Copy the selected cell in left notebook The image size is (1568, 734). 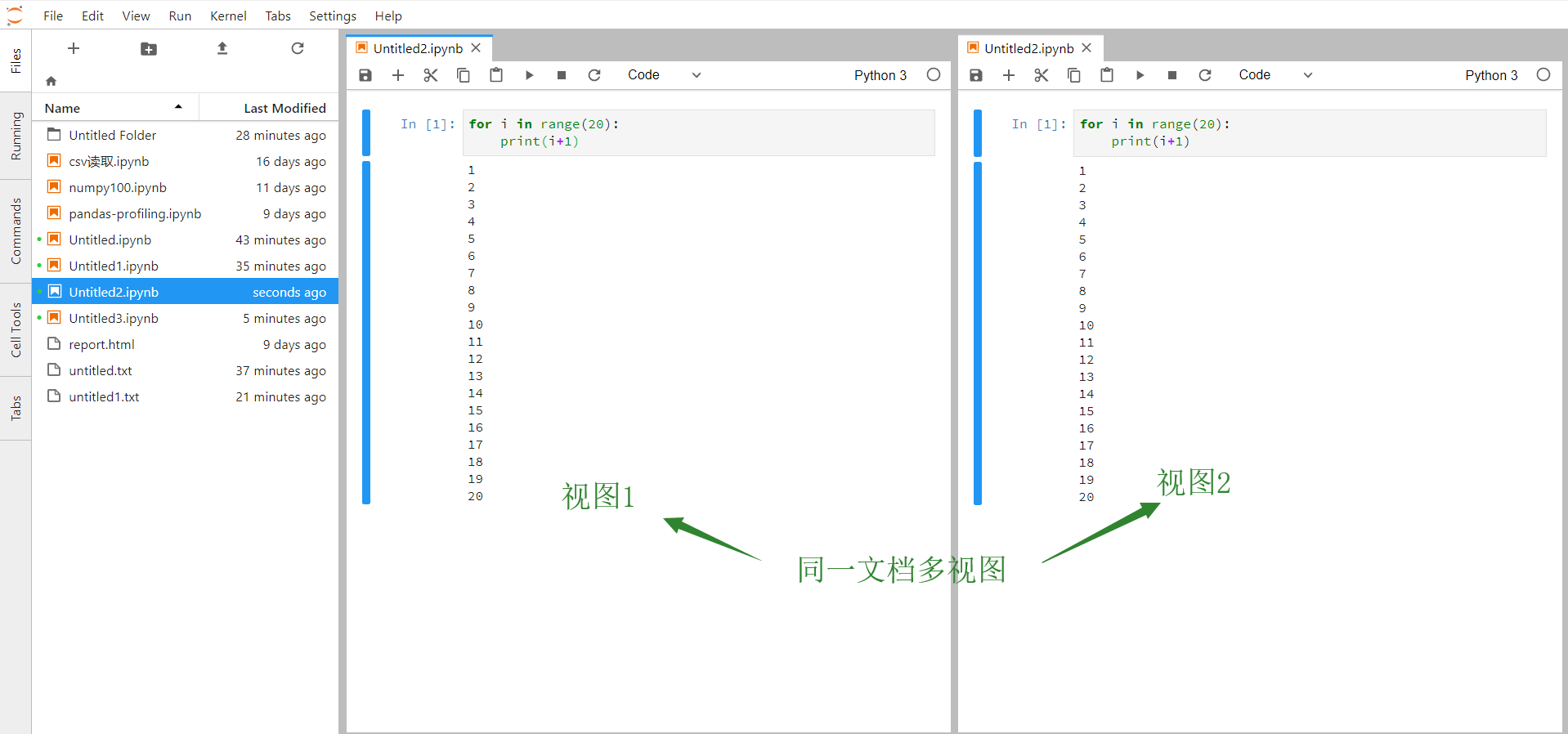click(464, 75)
